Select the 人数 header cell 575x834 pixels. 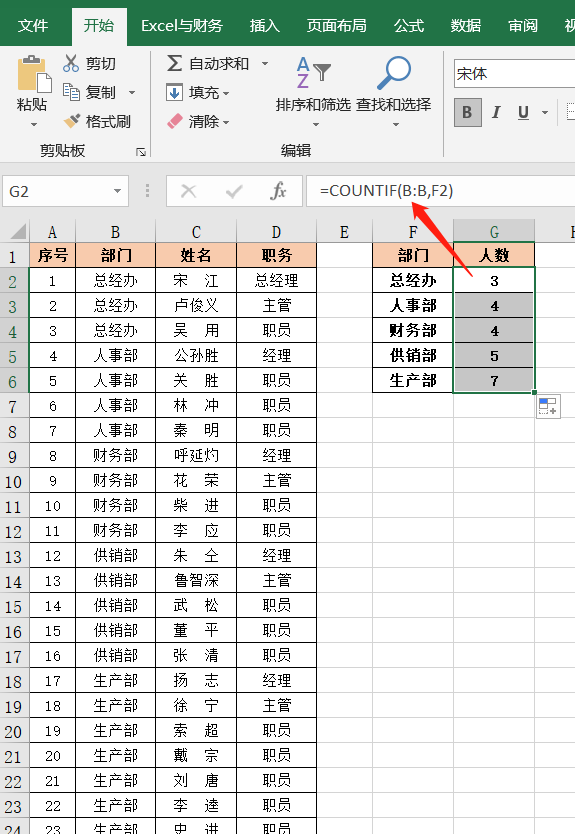coord(494,256)
